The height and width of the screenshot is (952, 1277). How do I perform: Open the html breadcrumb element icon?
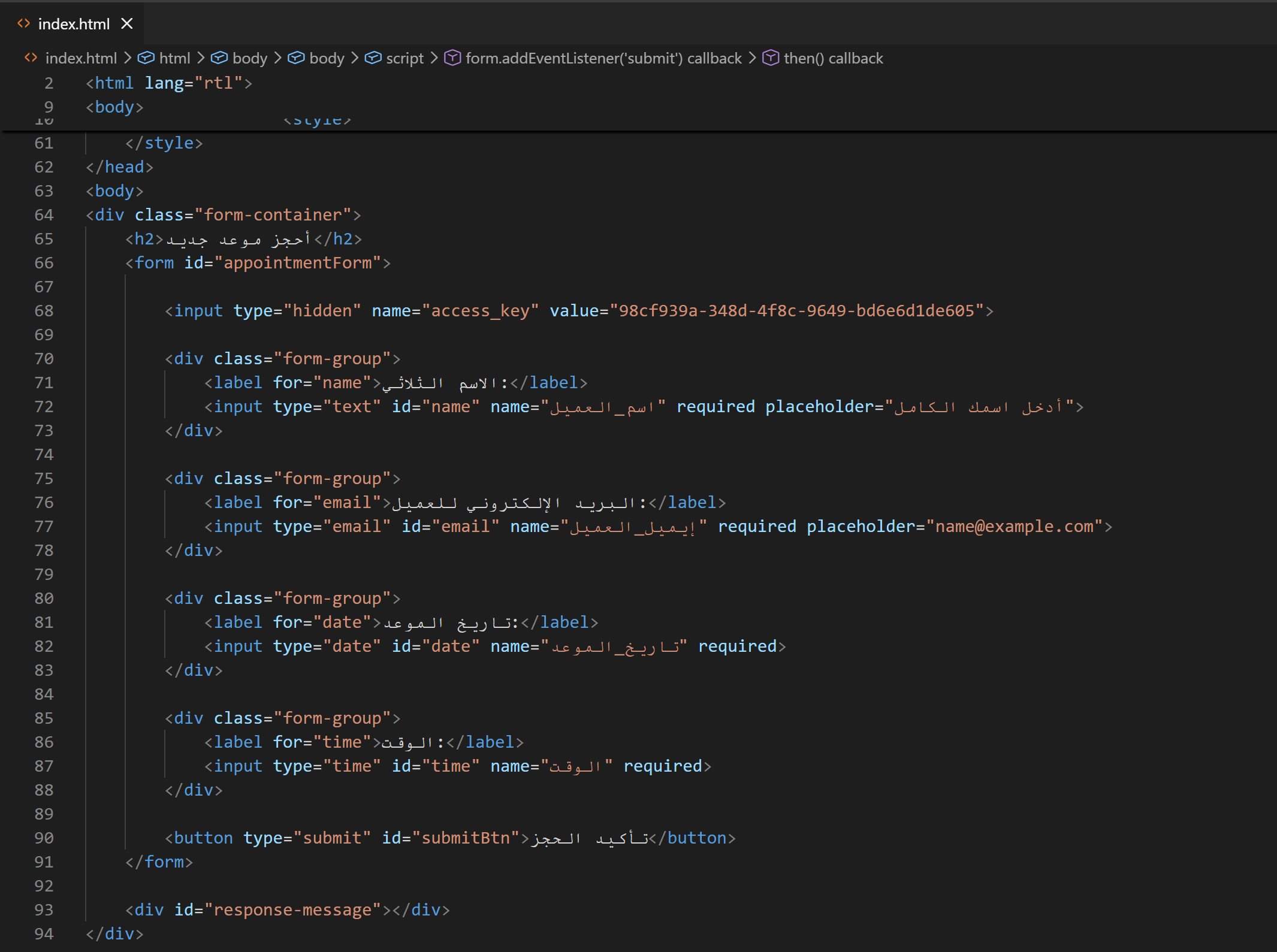click(x=146, y=58)
